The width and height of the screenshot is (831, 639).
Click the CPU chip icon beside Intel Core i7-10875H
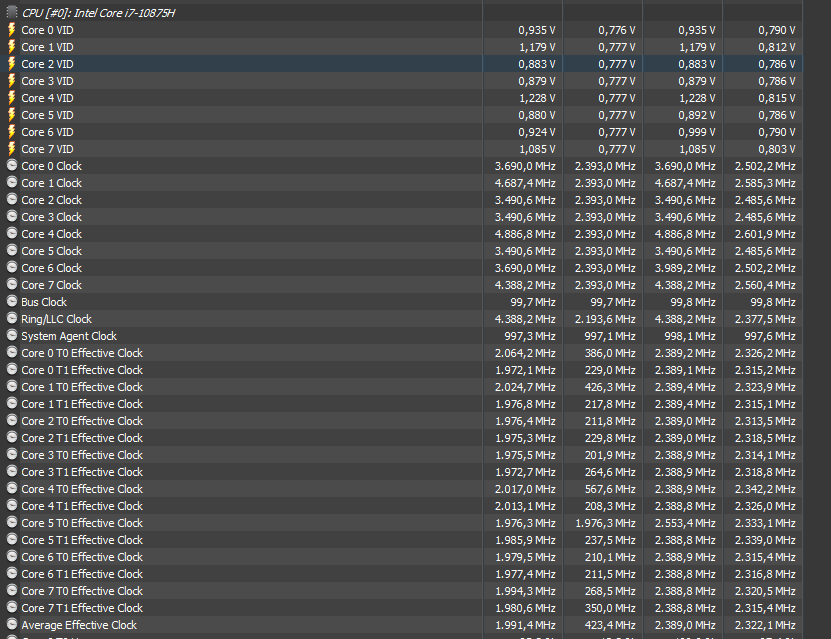tap(12, 12)
